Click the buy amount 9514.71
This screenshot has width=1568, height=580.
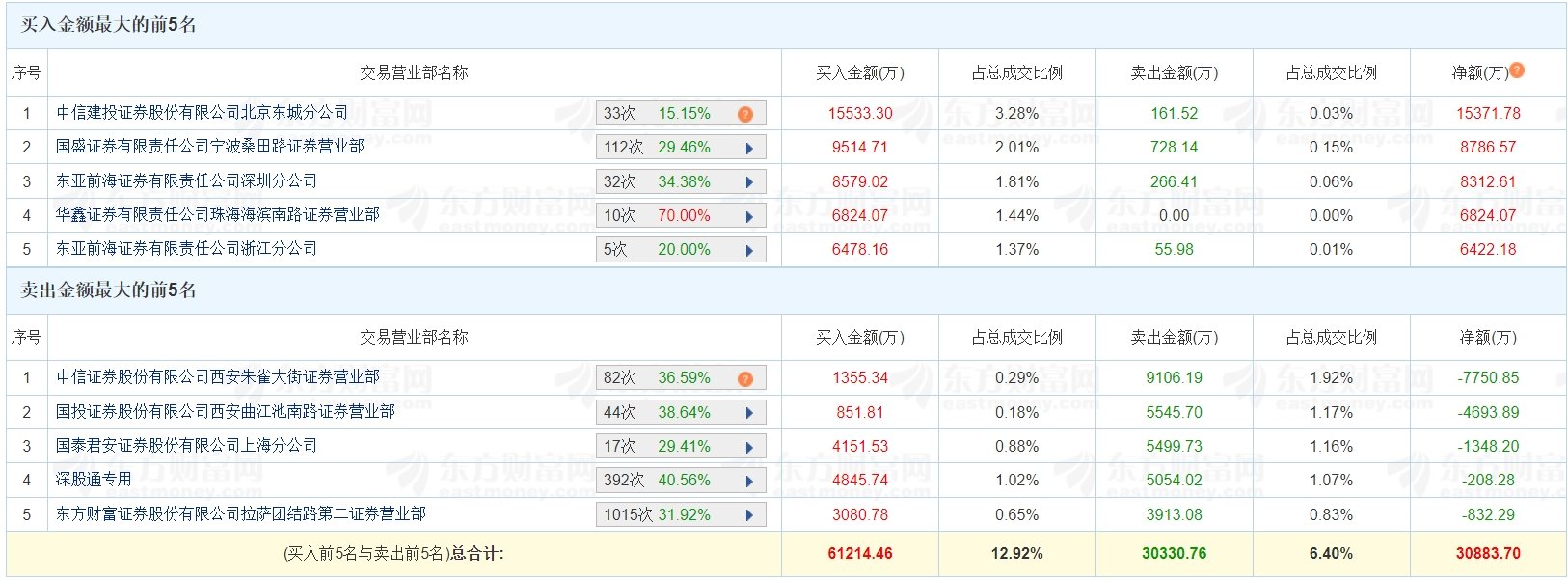pyautogui.click(x=860, y=148)
